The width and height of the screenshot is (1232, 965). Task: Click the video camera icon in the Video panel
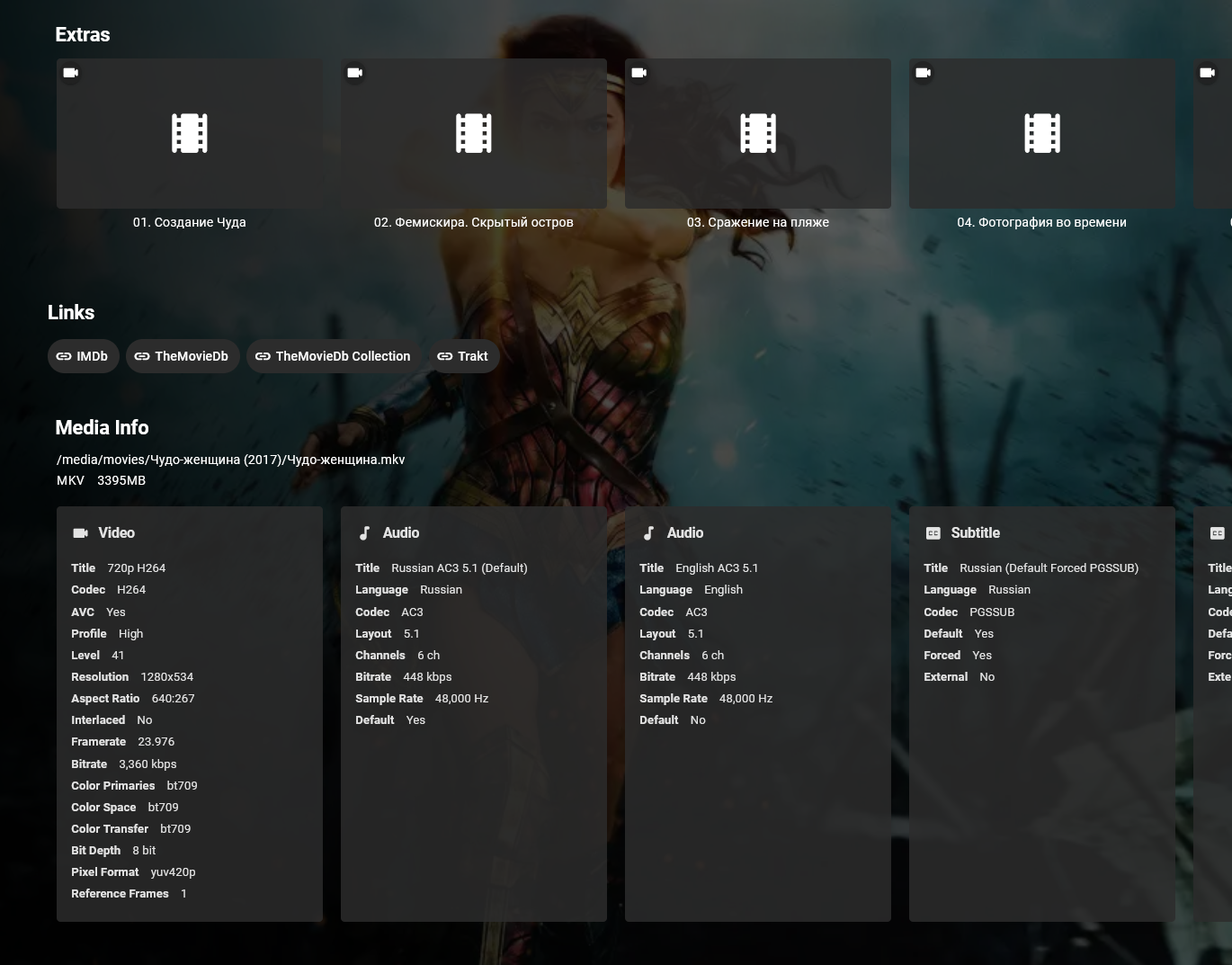click(80, 533)
